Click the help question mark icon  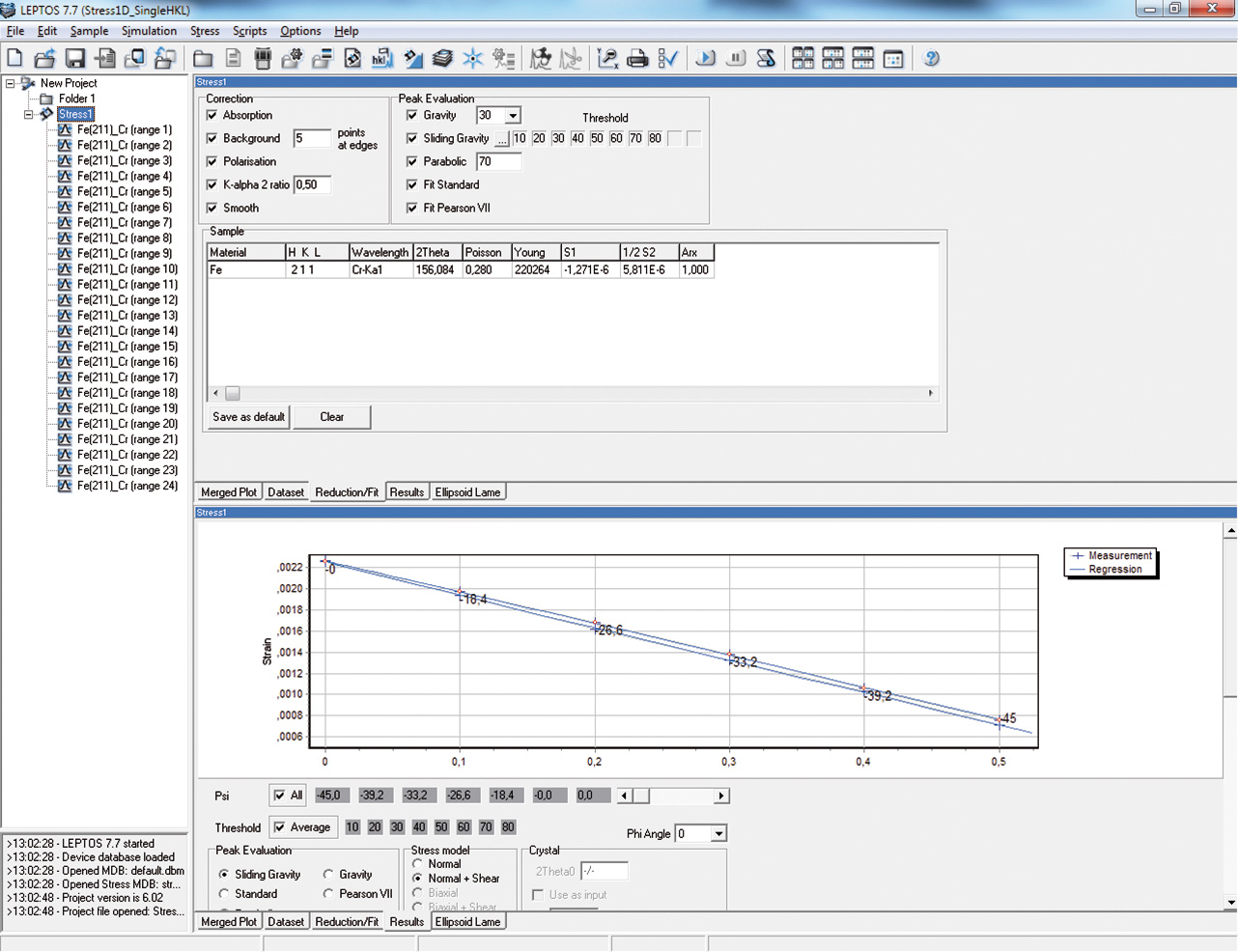point(931,59)
